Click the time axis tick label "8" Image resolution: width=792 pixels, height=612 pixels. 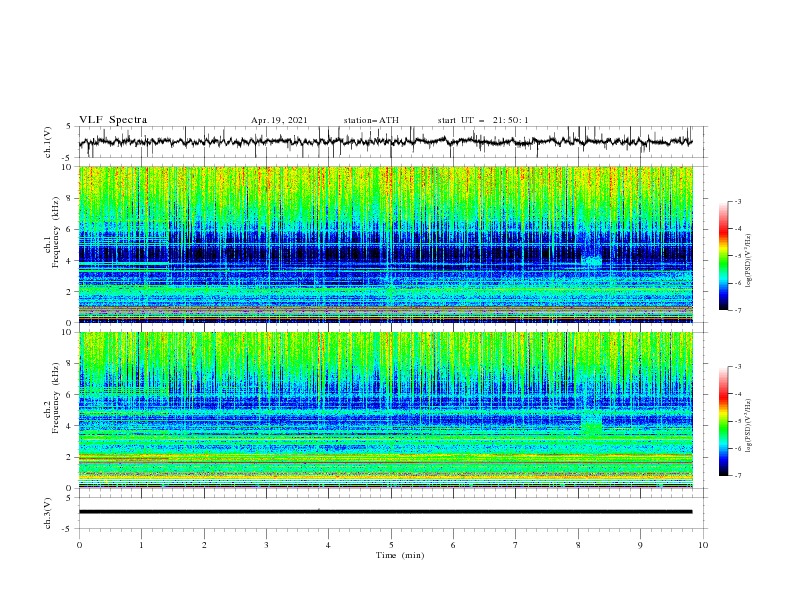[578, 545]
